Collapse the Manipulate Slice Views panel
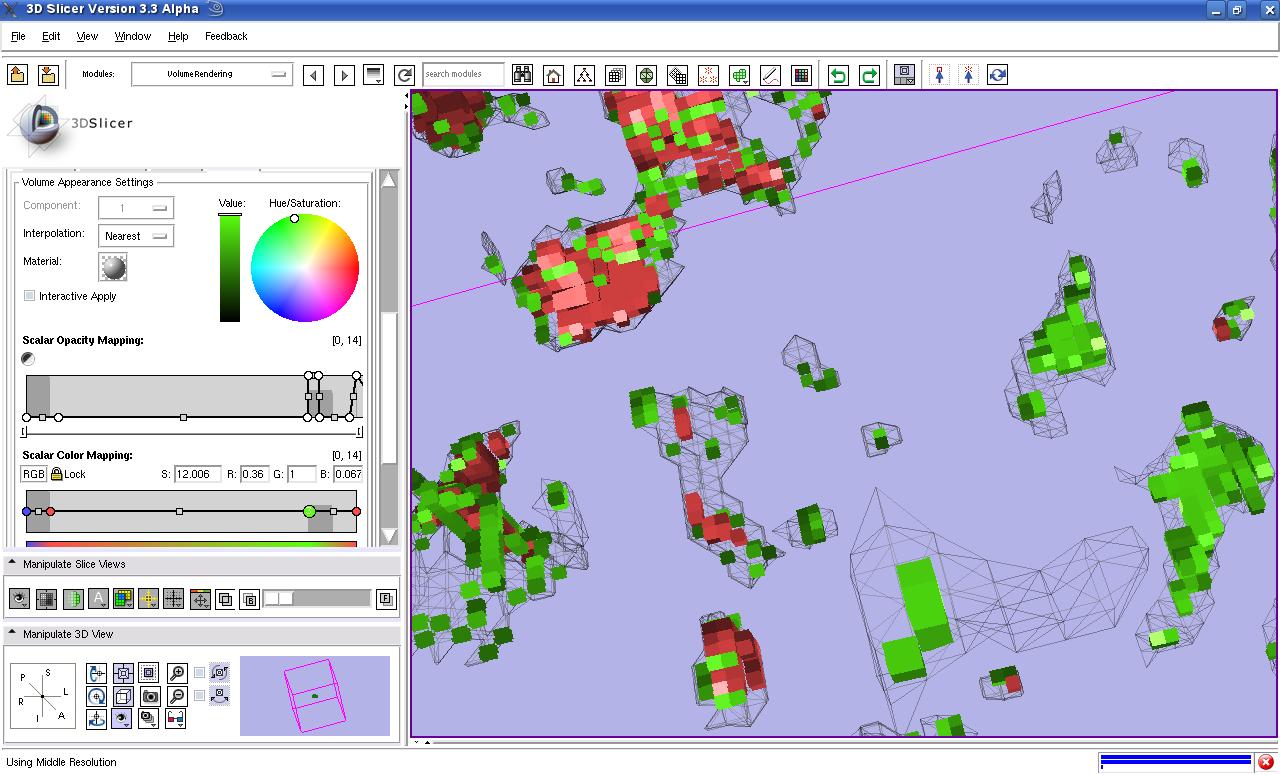 click(13, 564)
